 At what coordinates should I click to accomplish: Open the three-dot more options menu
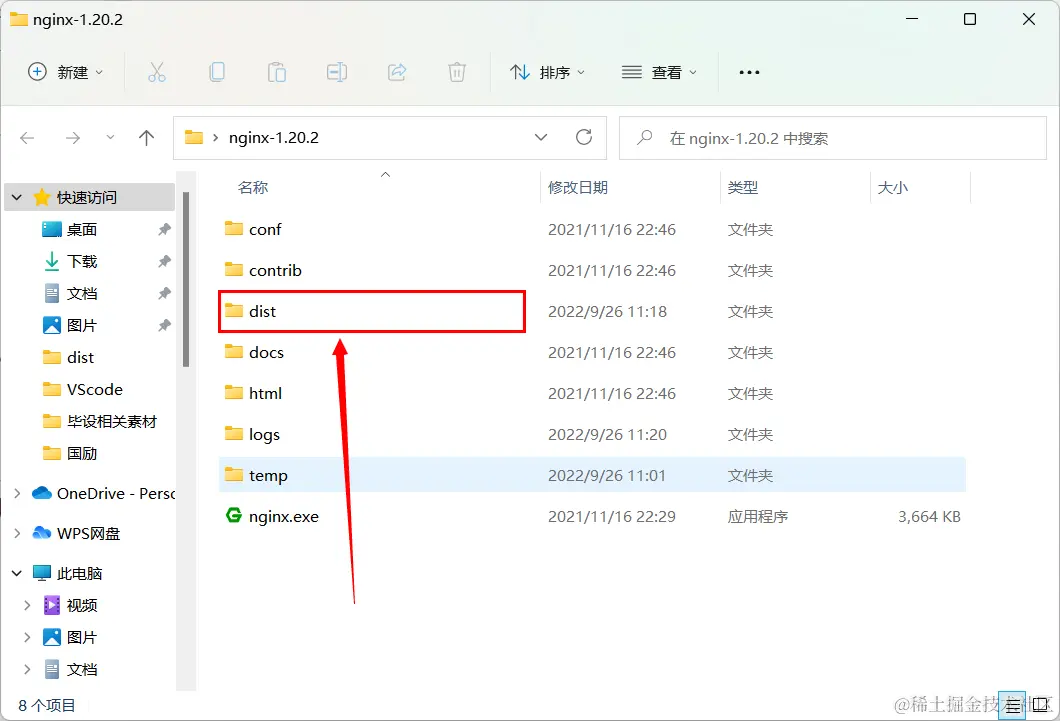(x=749, y=72)
